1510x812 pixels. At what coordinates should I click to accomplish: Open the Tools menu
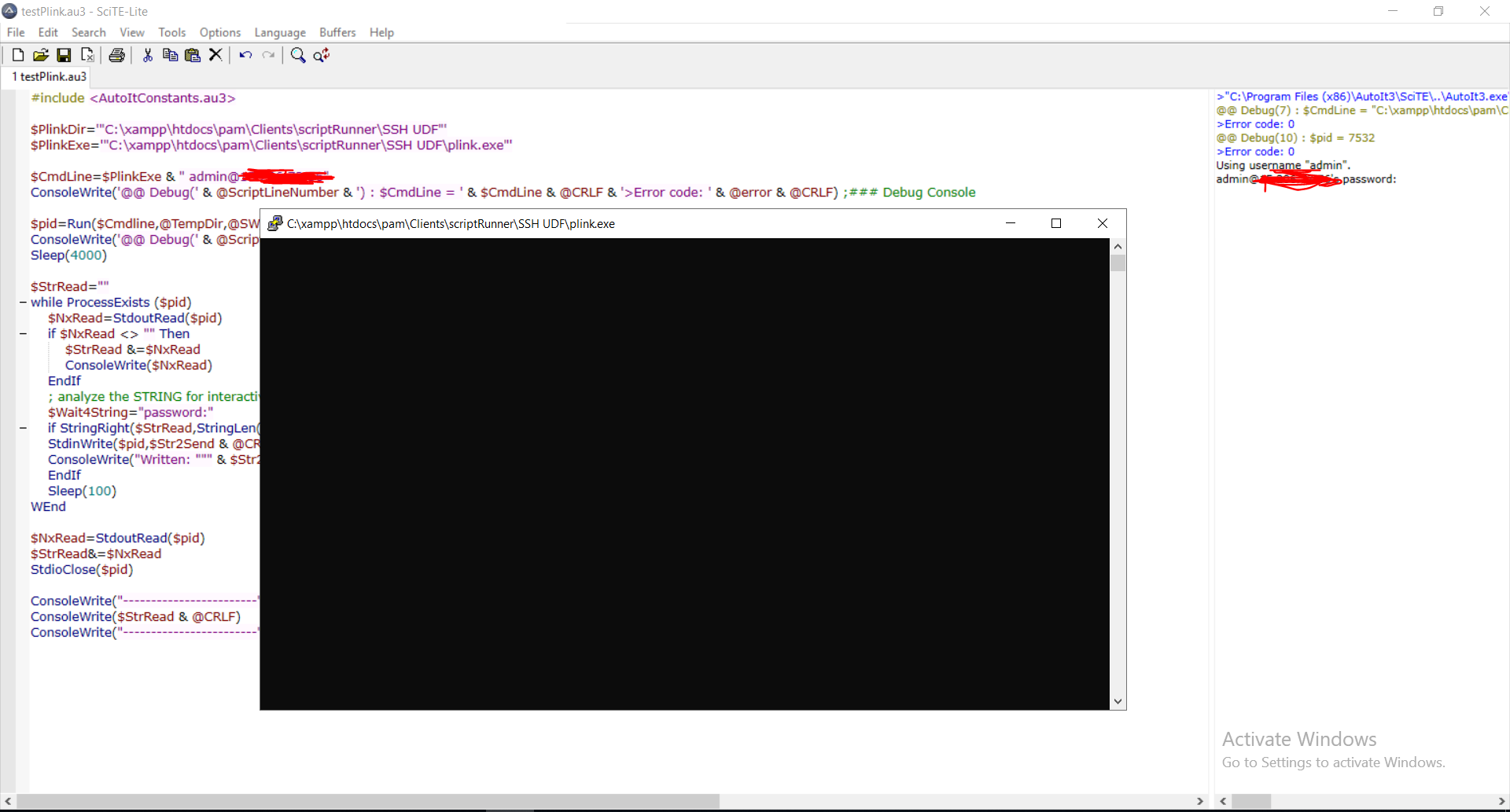tap(172, 32)
